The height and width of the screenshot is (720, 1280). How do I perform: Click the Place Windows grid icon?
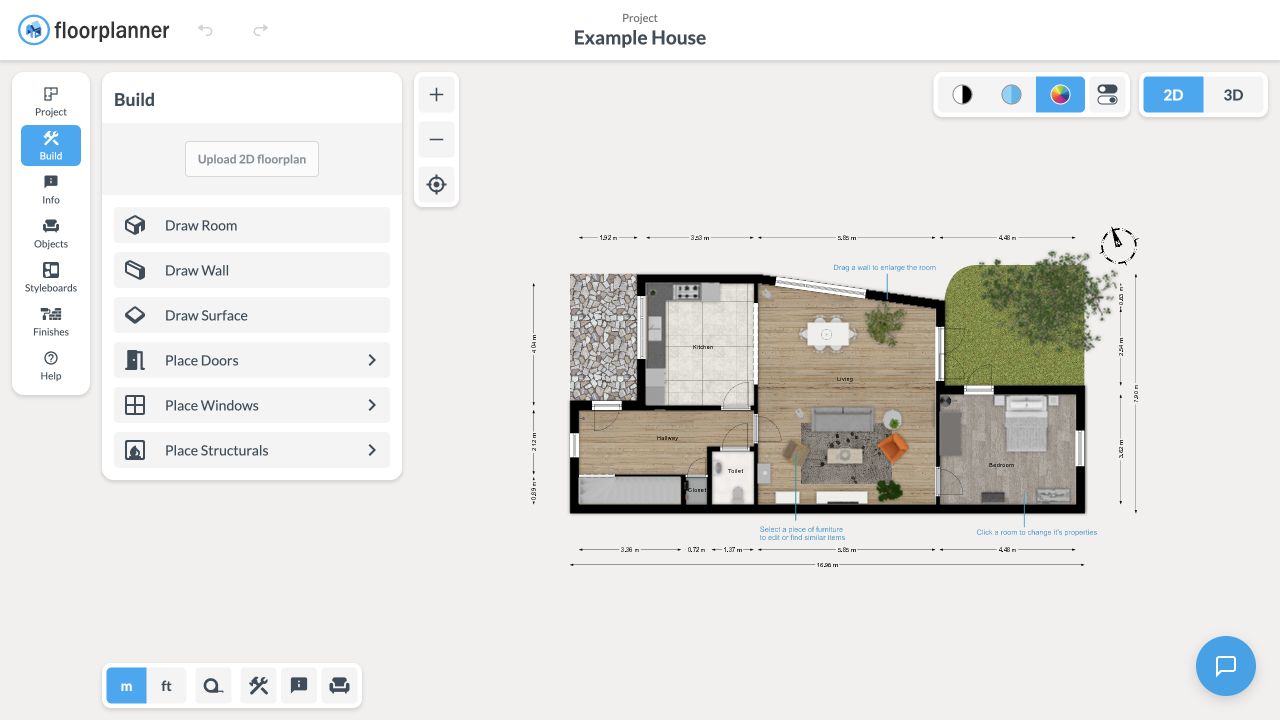pos(135,405)
